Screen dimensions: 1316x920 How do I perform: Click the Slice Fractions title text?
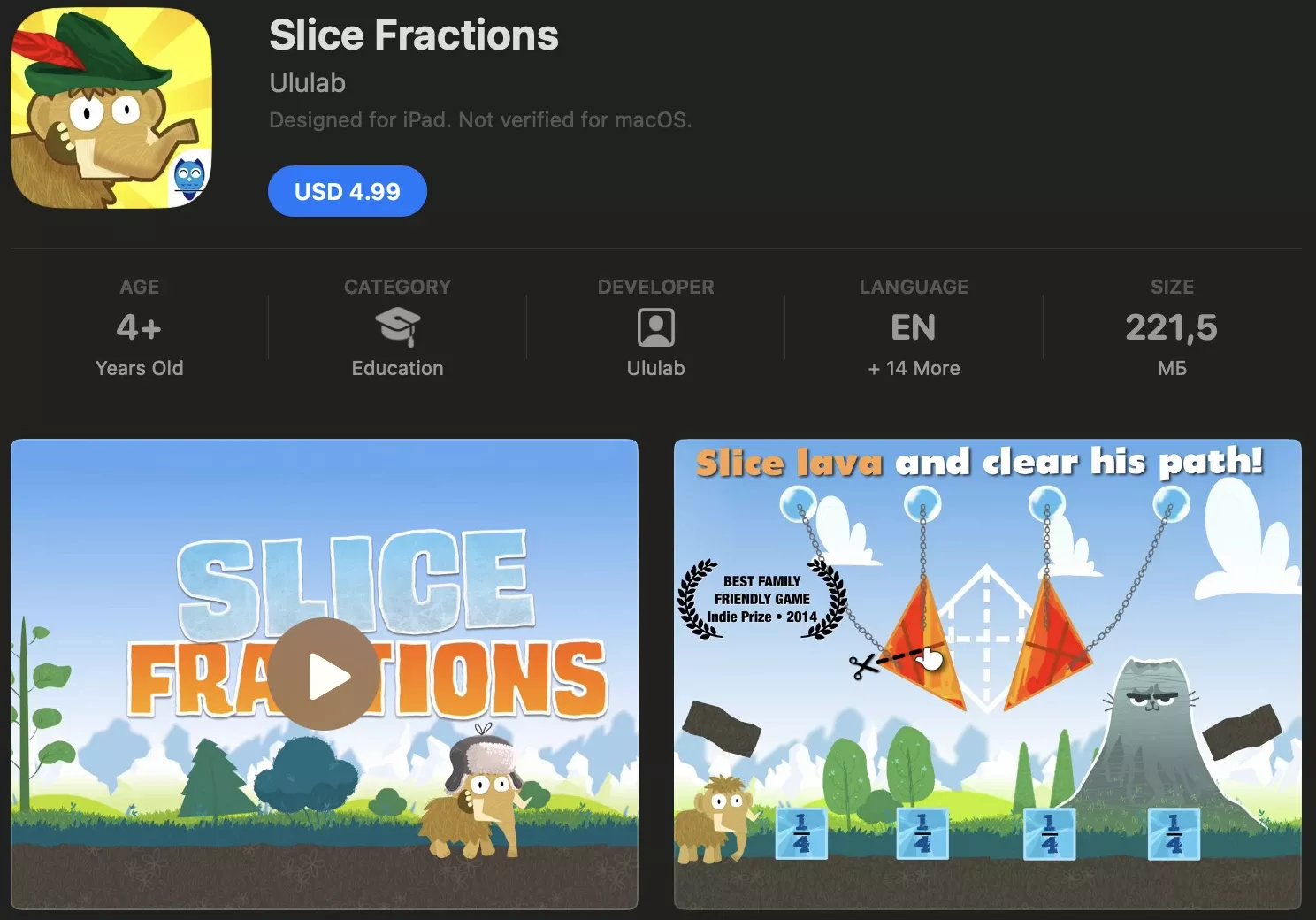coord(414,35)
